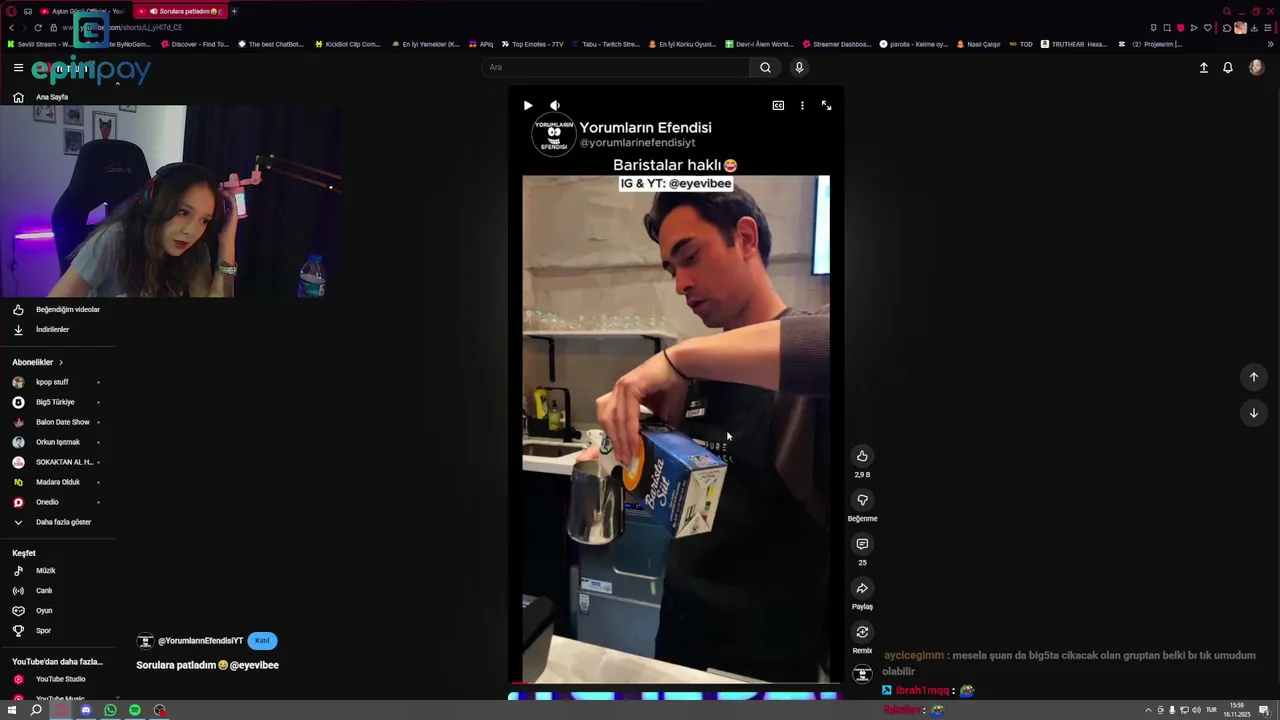Screen dimensions: 1280x720
Task: Expand Daha fazla göster
Action: click(58, 522)
